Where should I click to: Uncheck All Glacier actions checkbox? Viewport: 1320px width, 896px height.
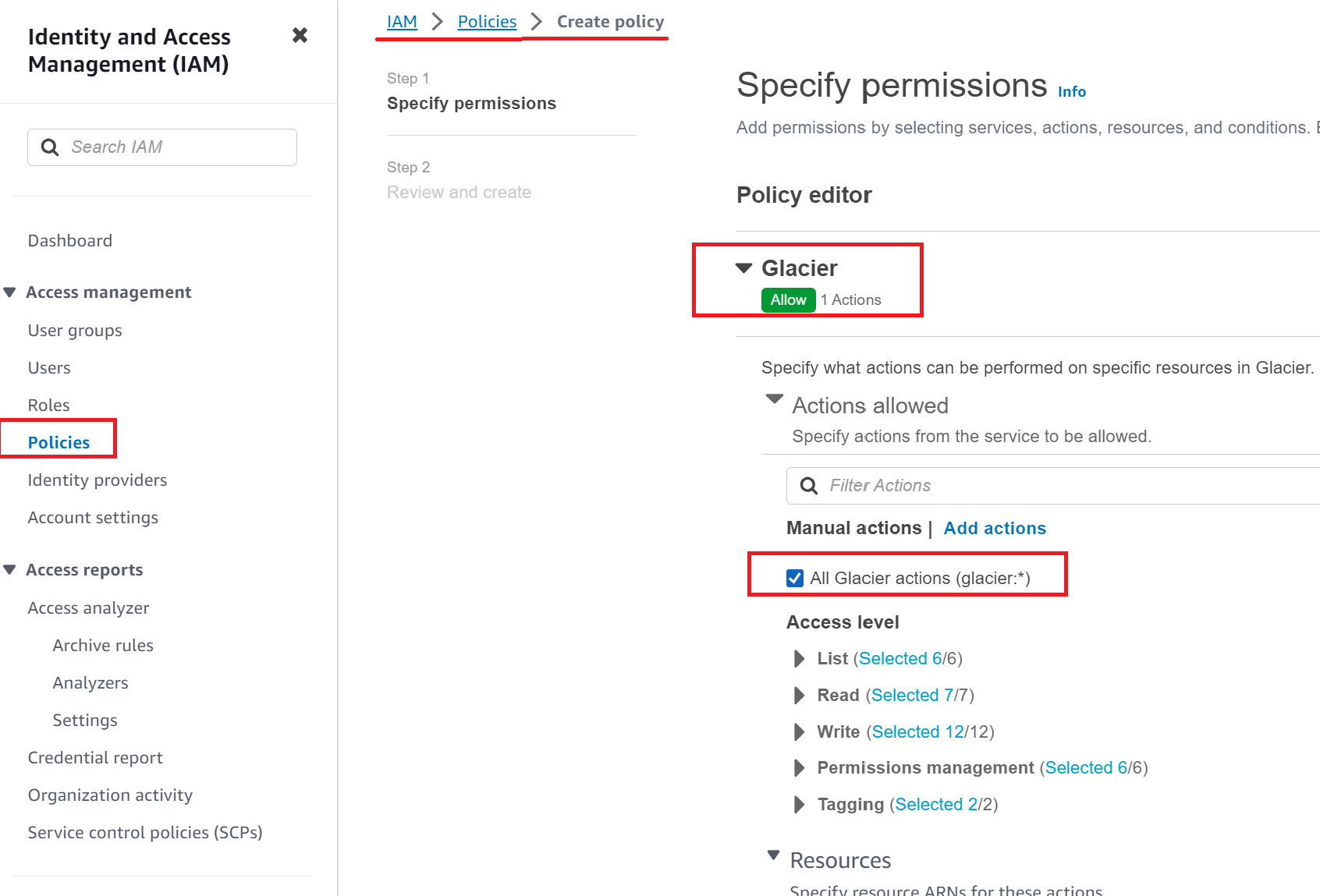click(795, 579)
